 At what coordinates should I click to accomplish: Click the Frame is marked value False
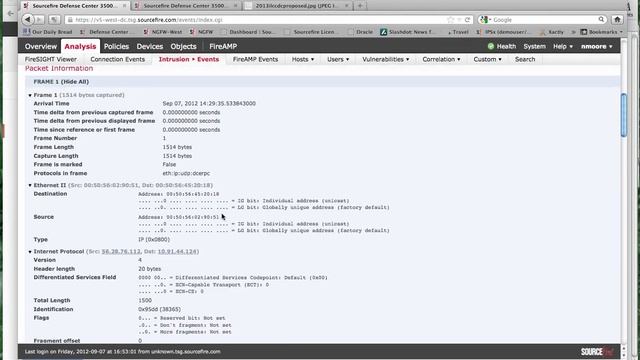pyautogui.click(x=169, y=164)
